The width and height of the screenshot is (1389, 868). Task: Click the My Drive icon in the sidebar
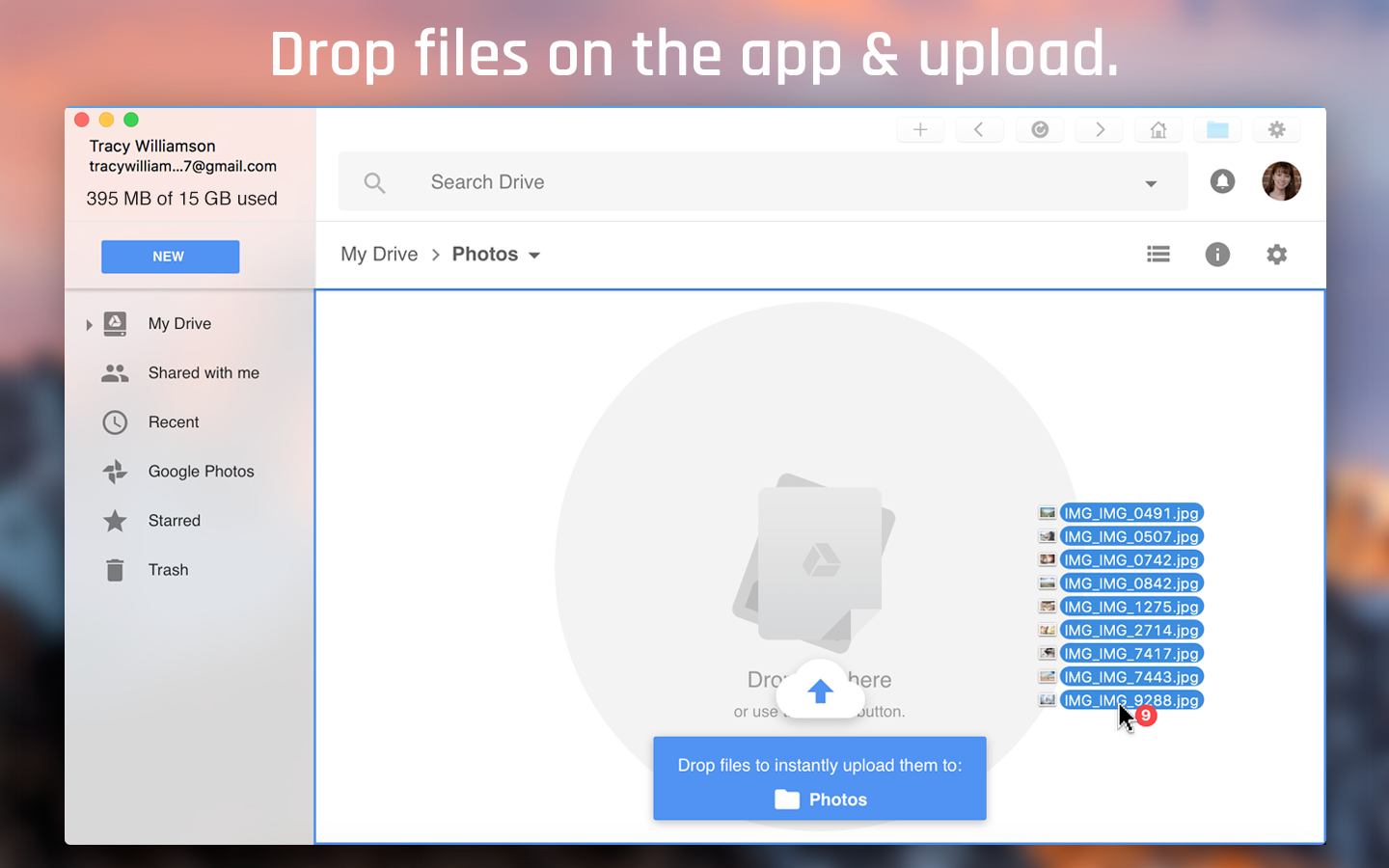click(x=115, y=324)
